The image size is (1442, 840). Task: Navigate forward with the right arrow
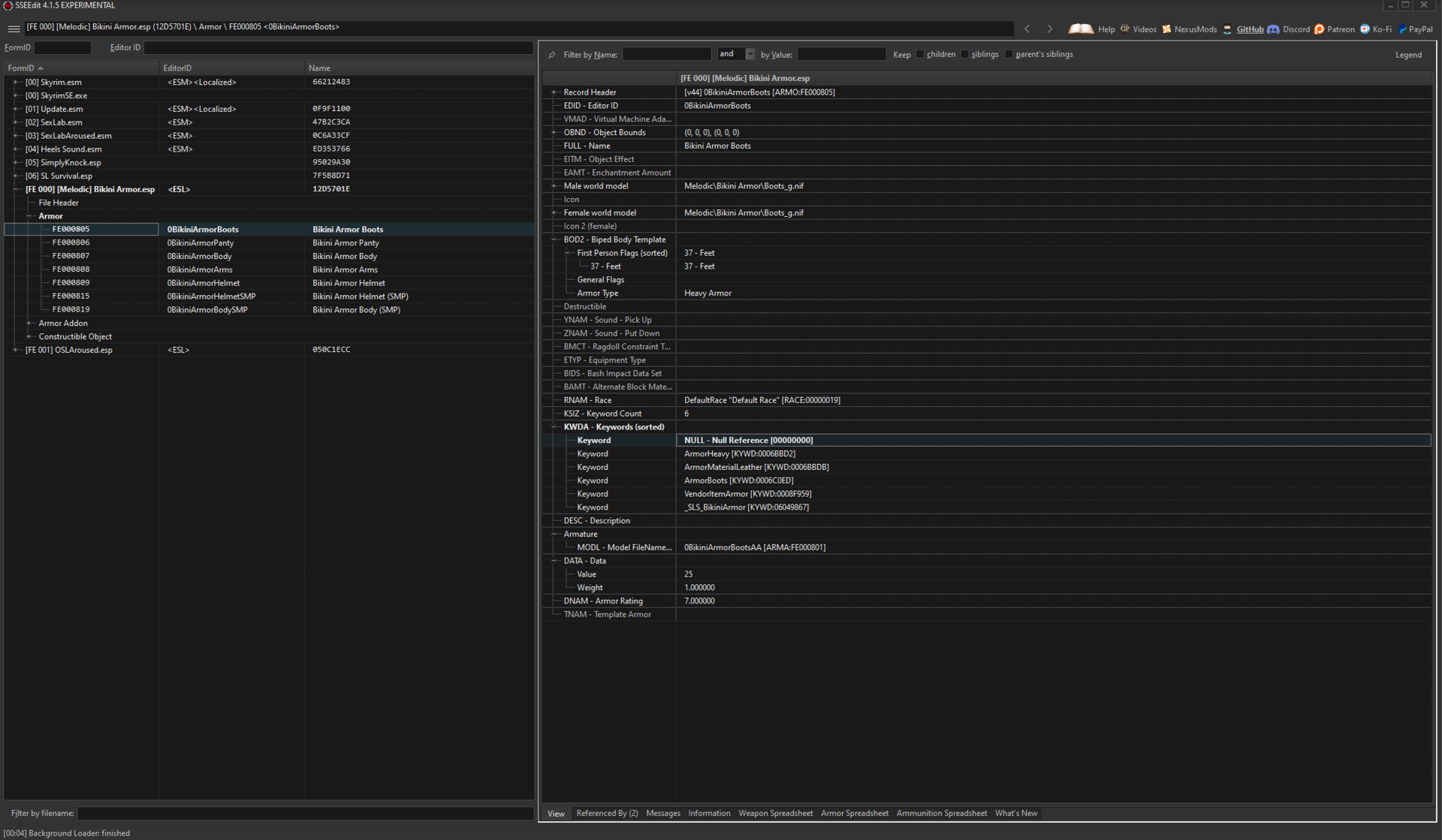[x=1049, y=29]
